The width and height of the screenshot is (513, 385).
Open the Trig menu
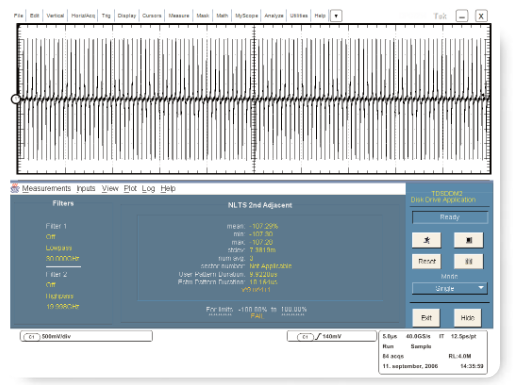pos(106,16)
